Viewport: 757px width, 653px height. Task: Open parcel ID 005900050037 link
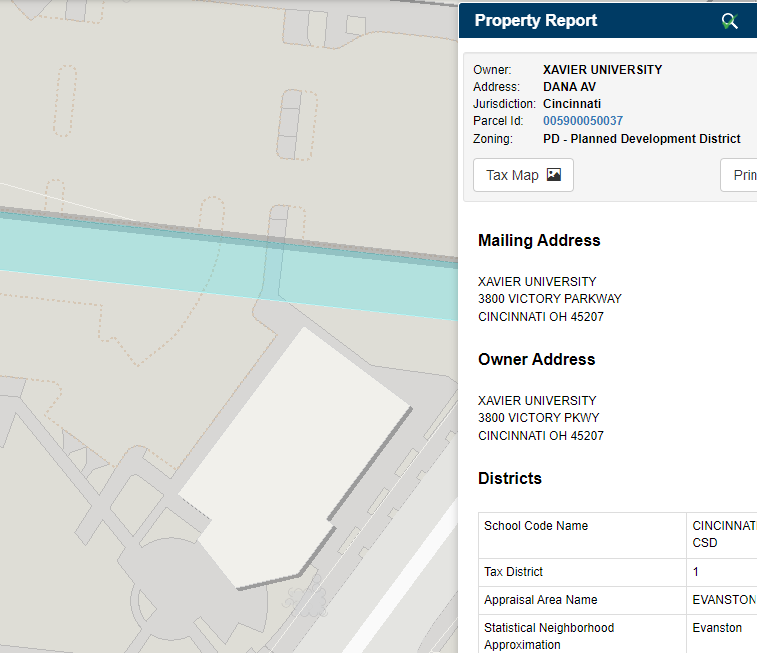pyautogui.click(x=583, y=121)
